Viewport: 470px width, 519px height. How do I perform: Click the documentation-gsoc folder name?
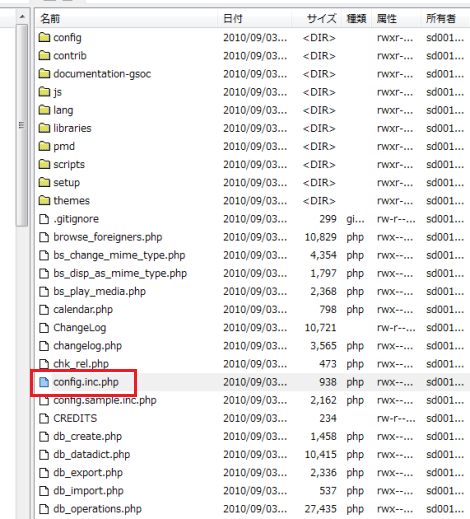pyautogui.click(x=102, y=74)
